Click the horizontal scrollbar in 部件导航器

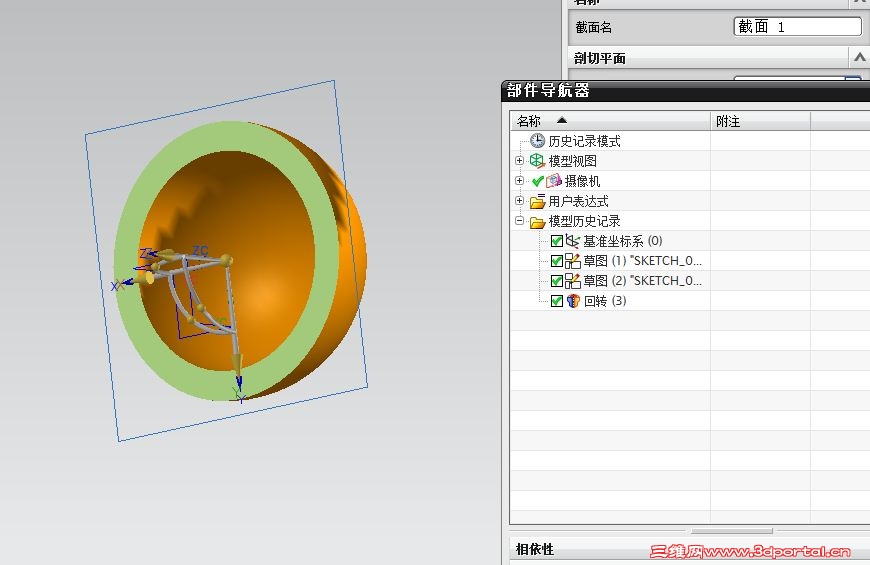click(x=731, y=531)
